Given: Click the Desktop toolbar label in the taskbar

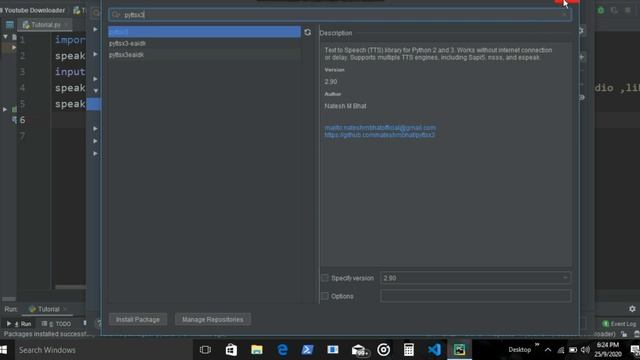Looking at the screenshot, I should (519, 350).
